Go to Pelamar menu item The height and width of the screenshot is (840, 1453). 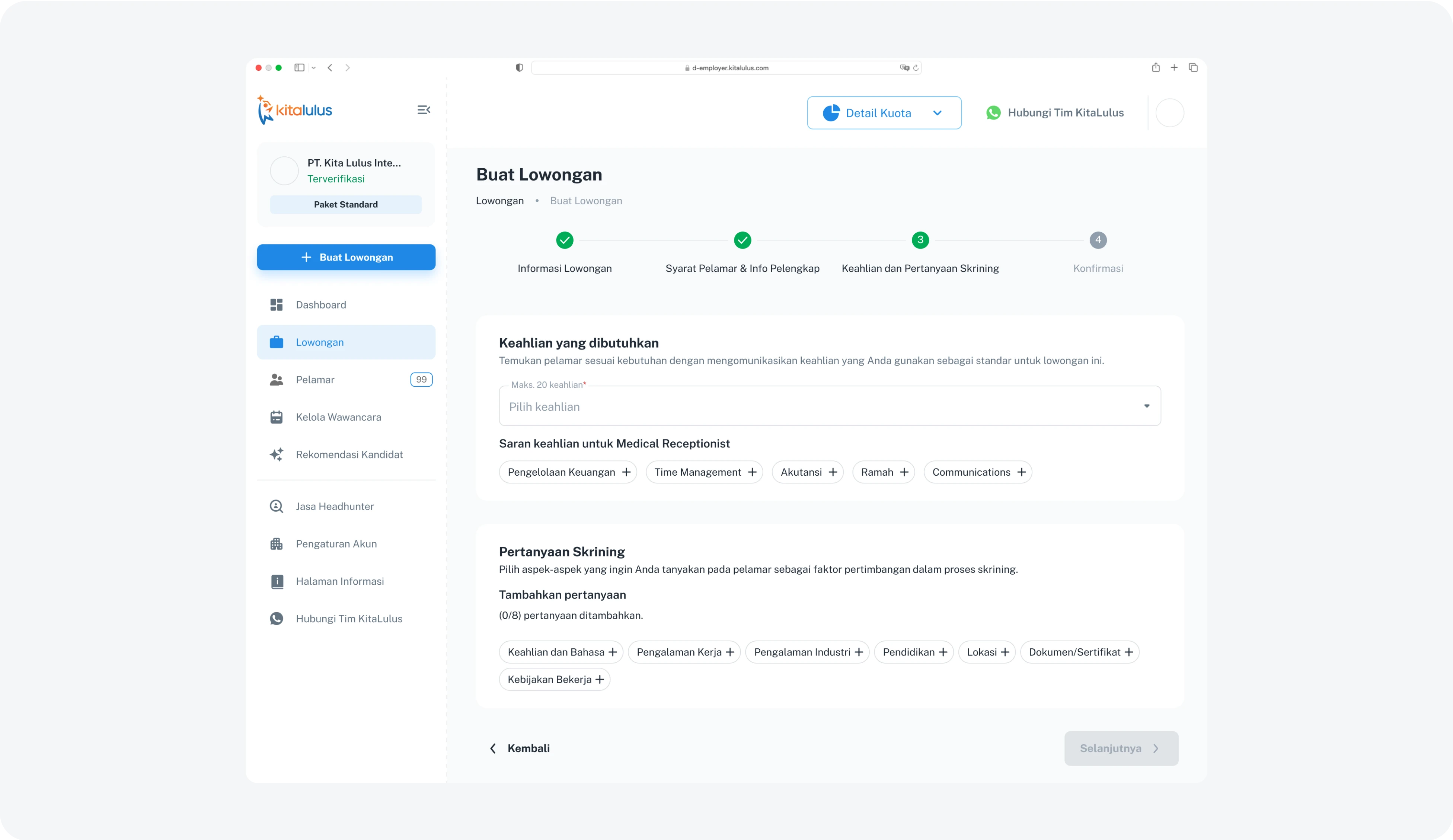[x=315, y=380]
